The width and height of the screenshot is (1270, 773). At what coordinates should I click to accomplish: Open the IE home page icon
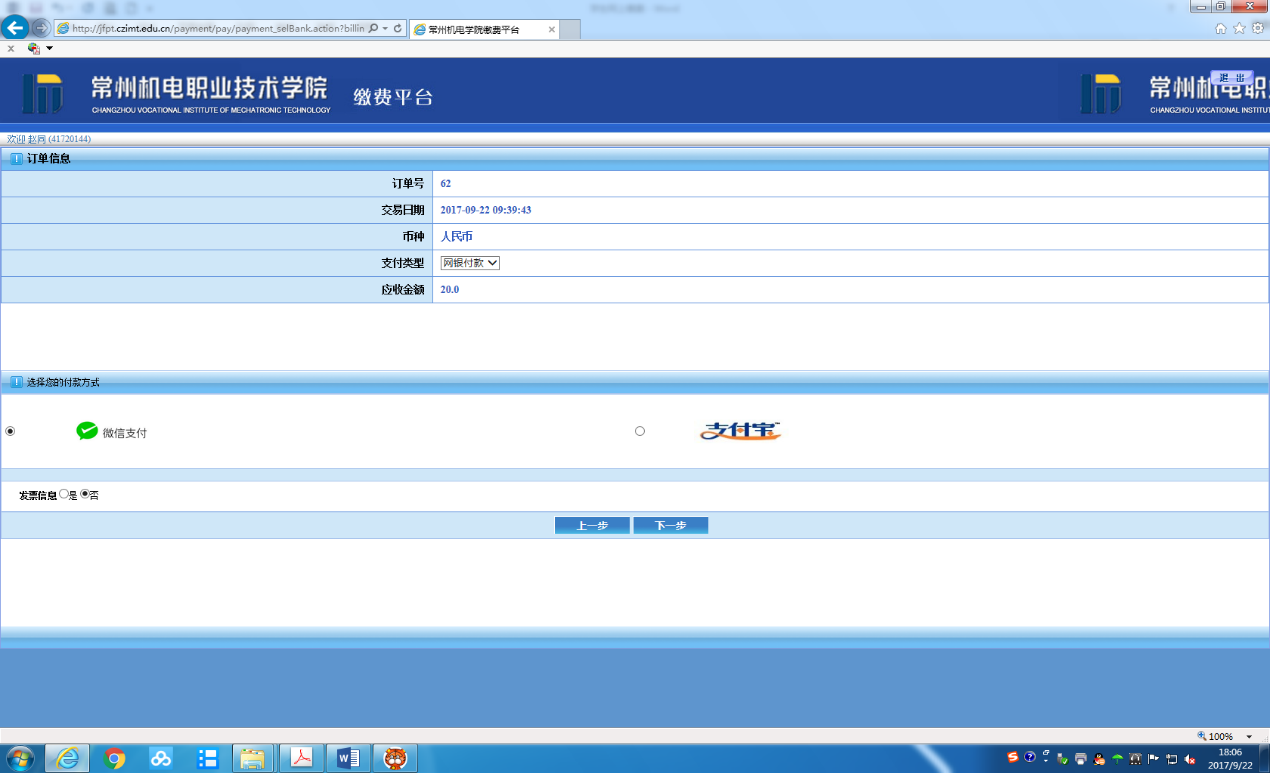[x=1221, y=29]
